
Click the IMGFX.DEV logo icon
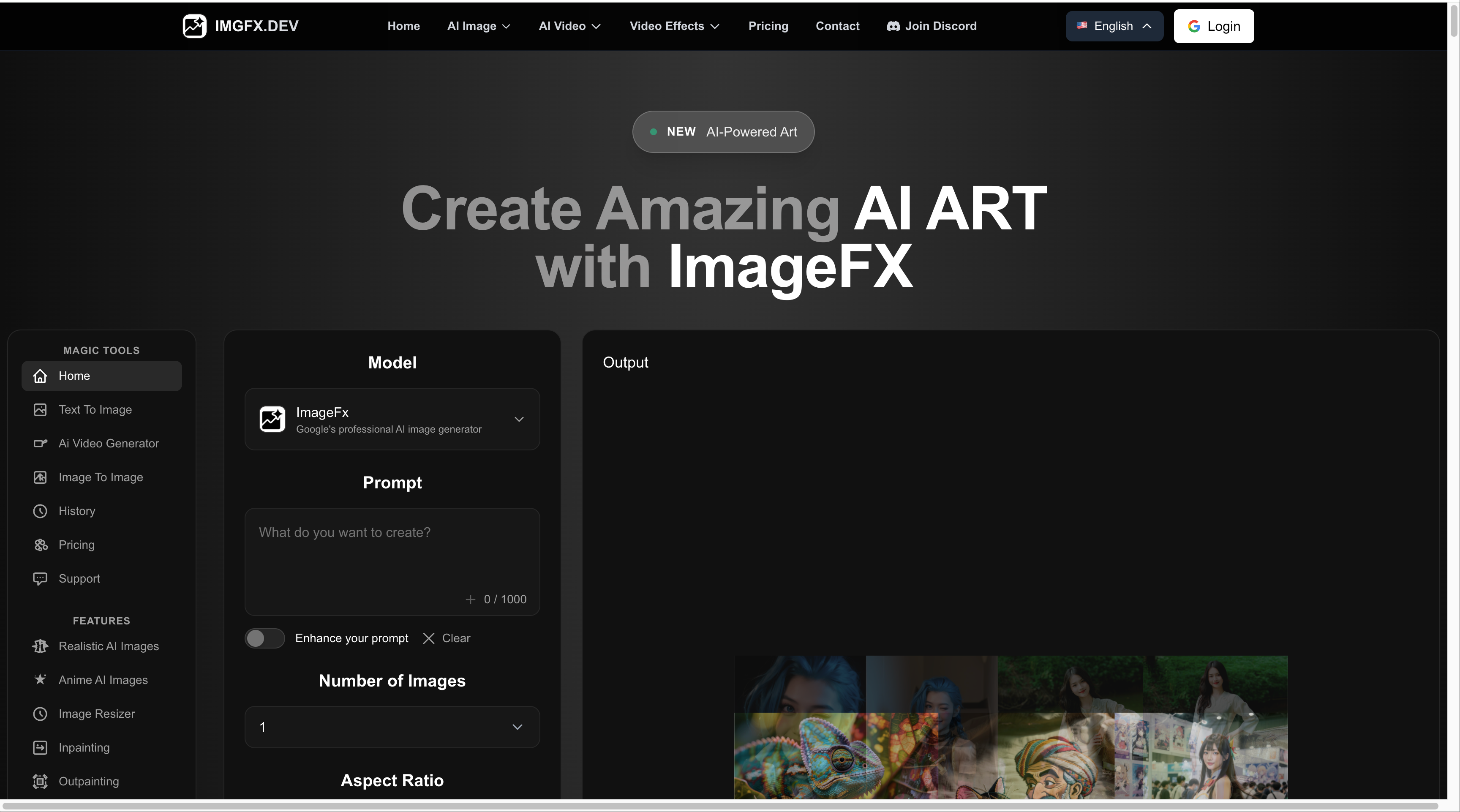pos(194,26)
